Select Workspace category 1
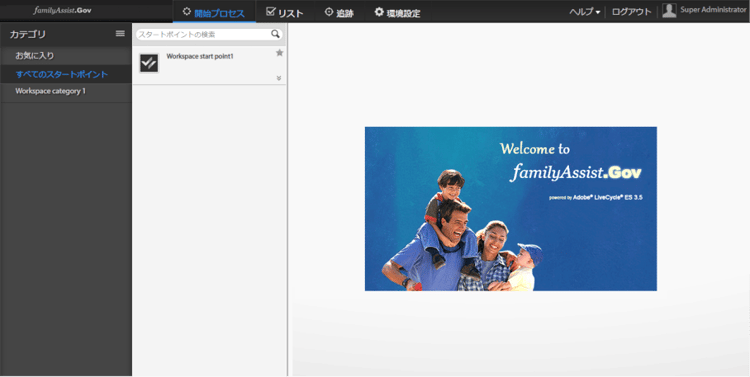The height and width of the screenshot is (377, 750). coord(66,91)
